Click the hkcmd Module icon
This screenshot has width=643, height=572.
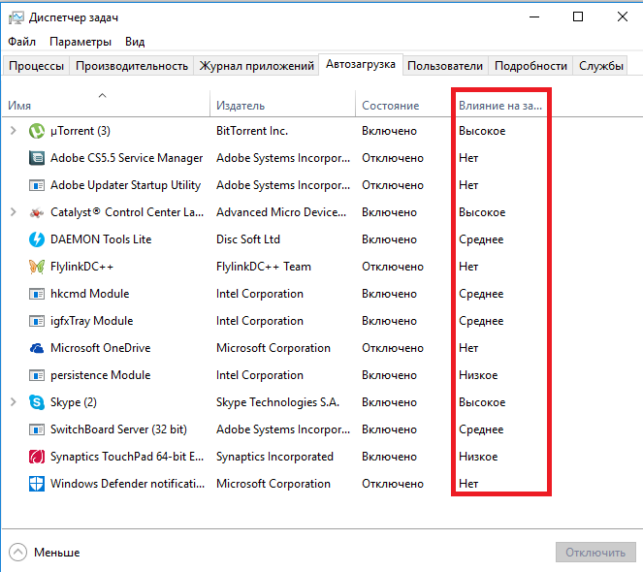click(36, 294)
